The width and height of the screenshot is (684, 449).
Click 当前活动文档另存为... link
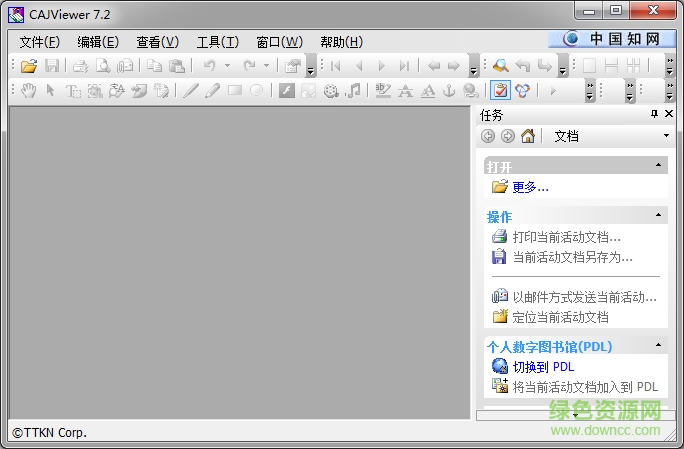click(572, 257)
